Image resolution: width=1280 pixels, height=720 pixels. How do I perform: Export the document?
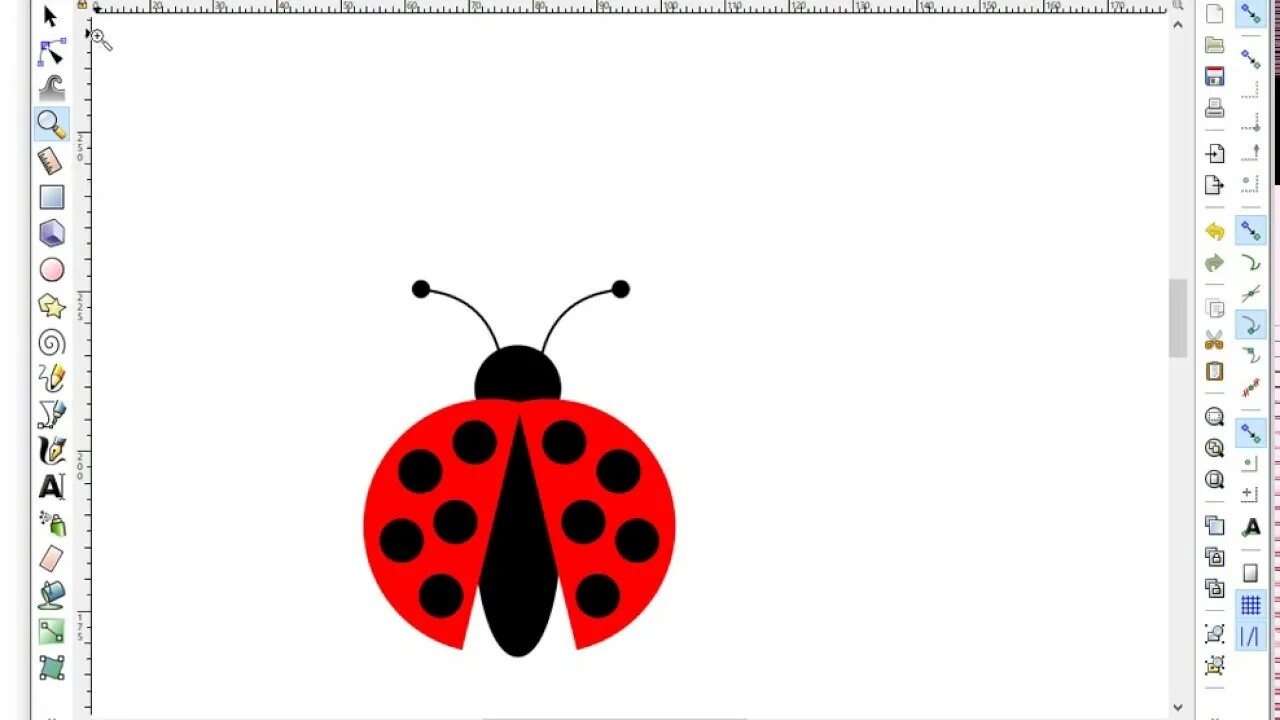(x=1215, y=185)
